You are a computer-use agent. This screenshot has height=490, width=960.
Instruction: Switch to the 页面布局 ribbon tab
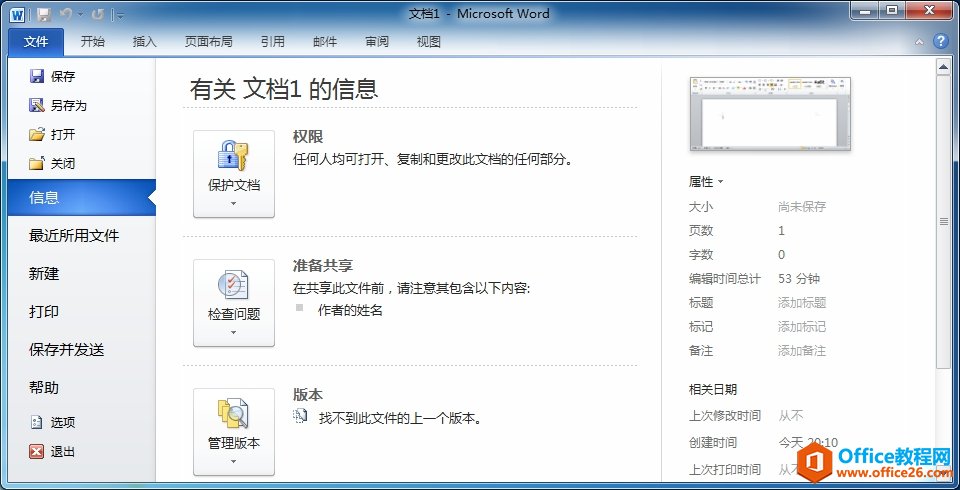click(x=209, y=42)
